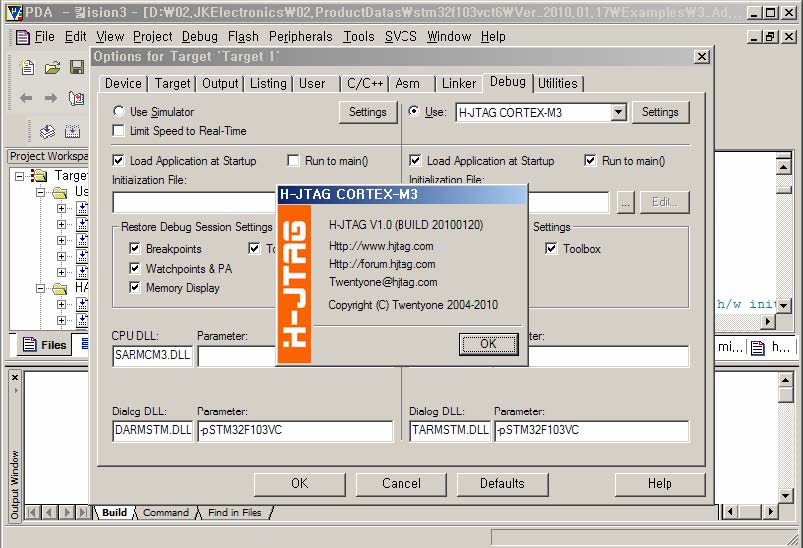This screenshot has width=803, height=548.
Task: Open the Peripherals menu
Action: pos(301,37)
